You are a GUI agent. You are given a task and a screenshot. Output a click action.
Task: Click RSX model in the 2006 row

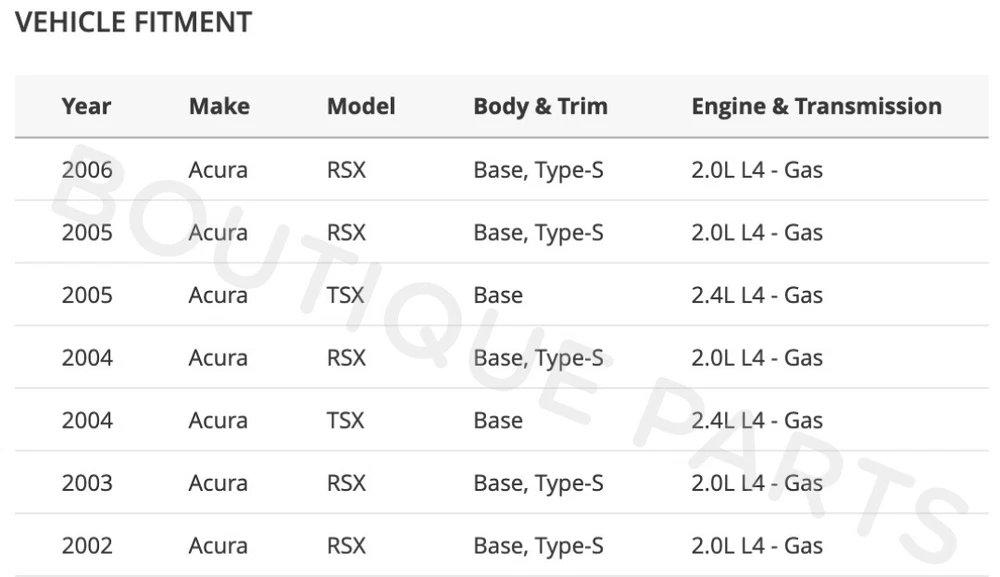click(x=346, y=170)
